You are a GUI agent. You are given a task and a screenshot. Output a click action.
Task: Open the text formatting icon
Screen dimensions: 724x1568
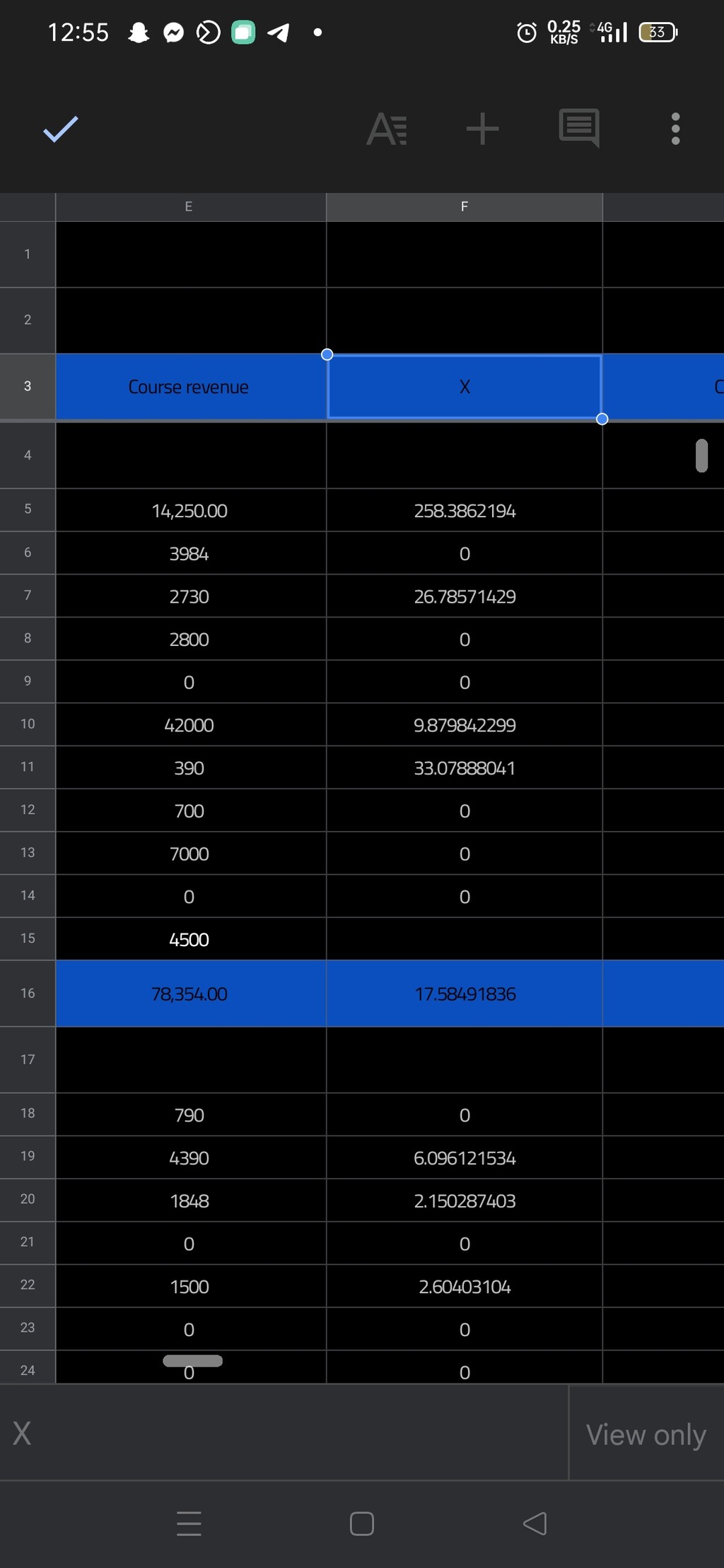click(x=387, y=129)
